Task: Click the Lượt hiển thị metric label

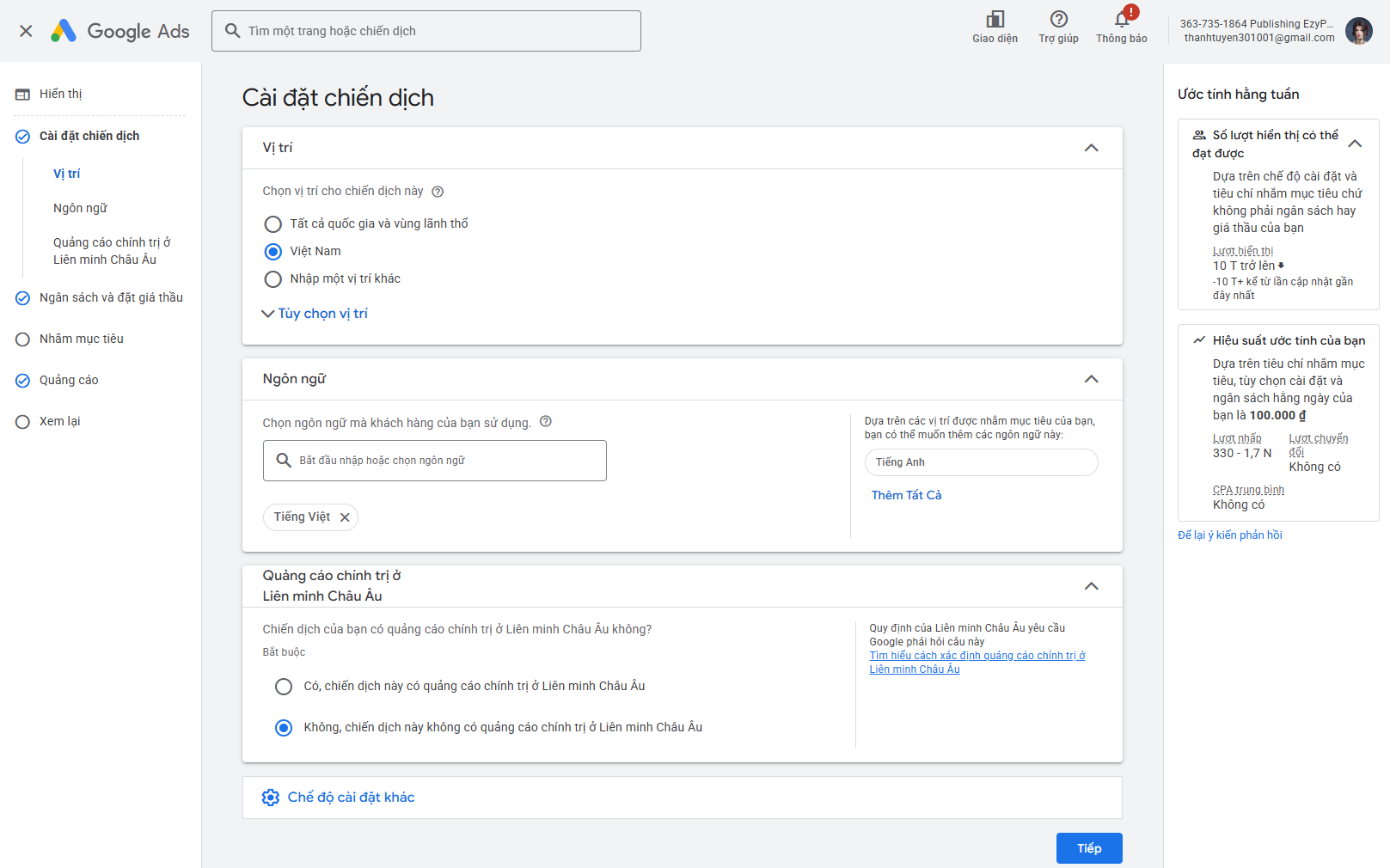Action: coord(1243,251)
